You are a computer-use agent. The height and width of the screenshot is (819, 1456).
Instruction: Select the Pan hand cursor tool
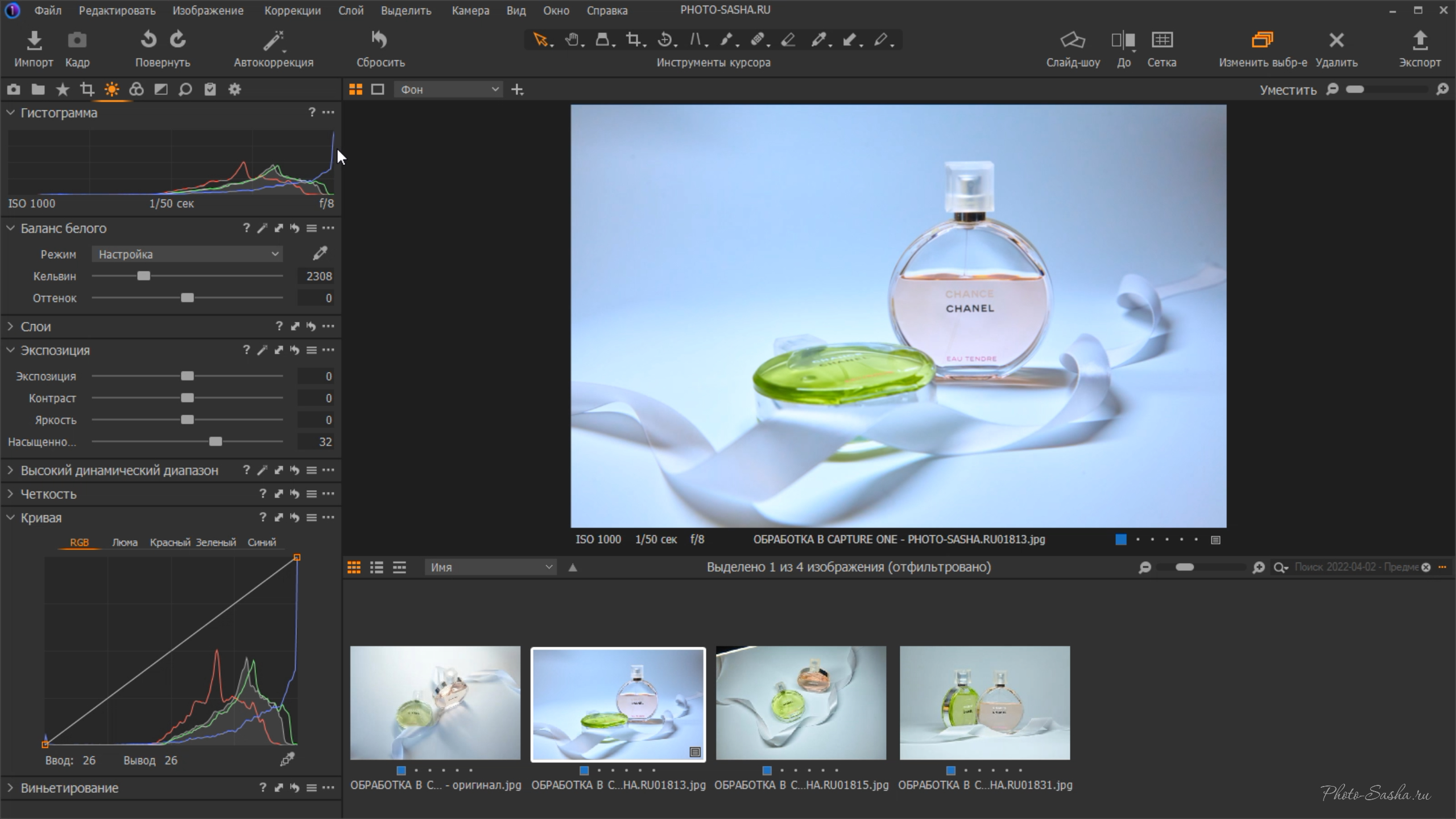pyautogui.click(x=572, y=40)
